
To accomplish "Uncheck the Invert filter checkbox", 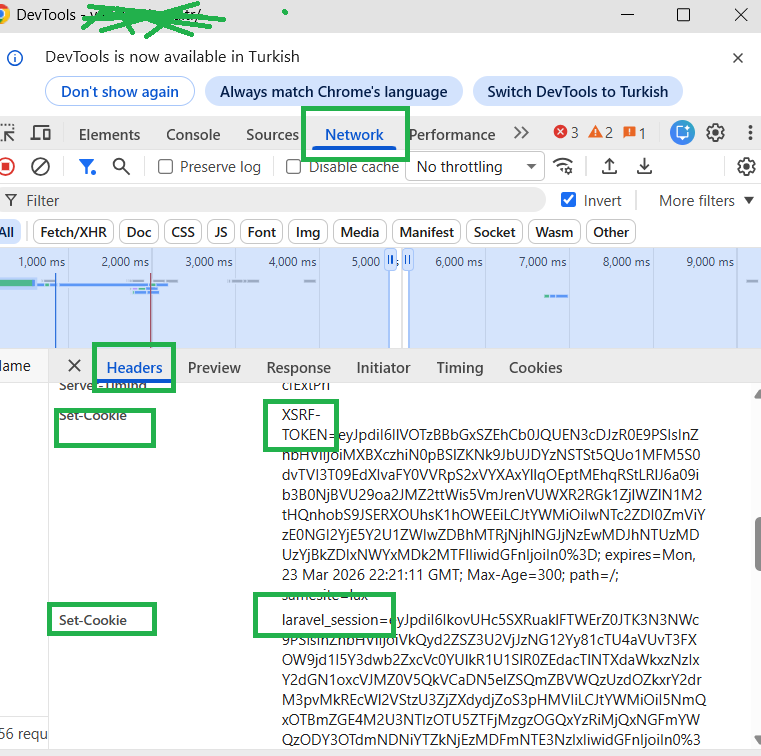I will [568, 200].
